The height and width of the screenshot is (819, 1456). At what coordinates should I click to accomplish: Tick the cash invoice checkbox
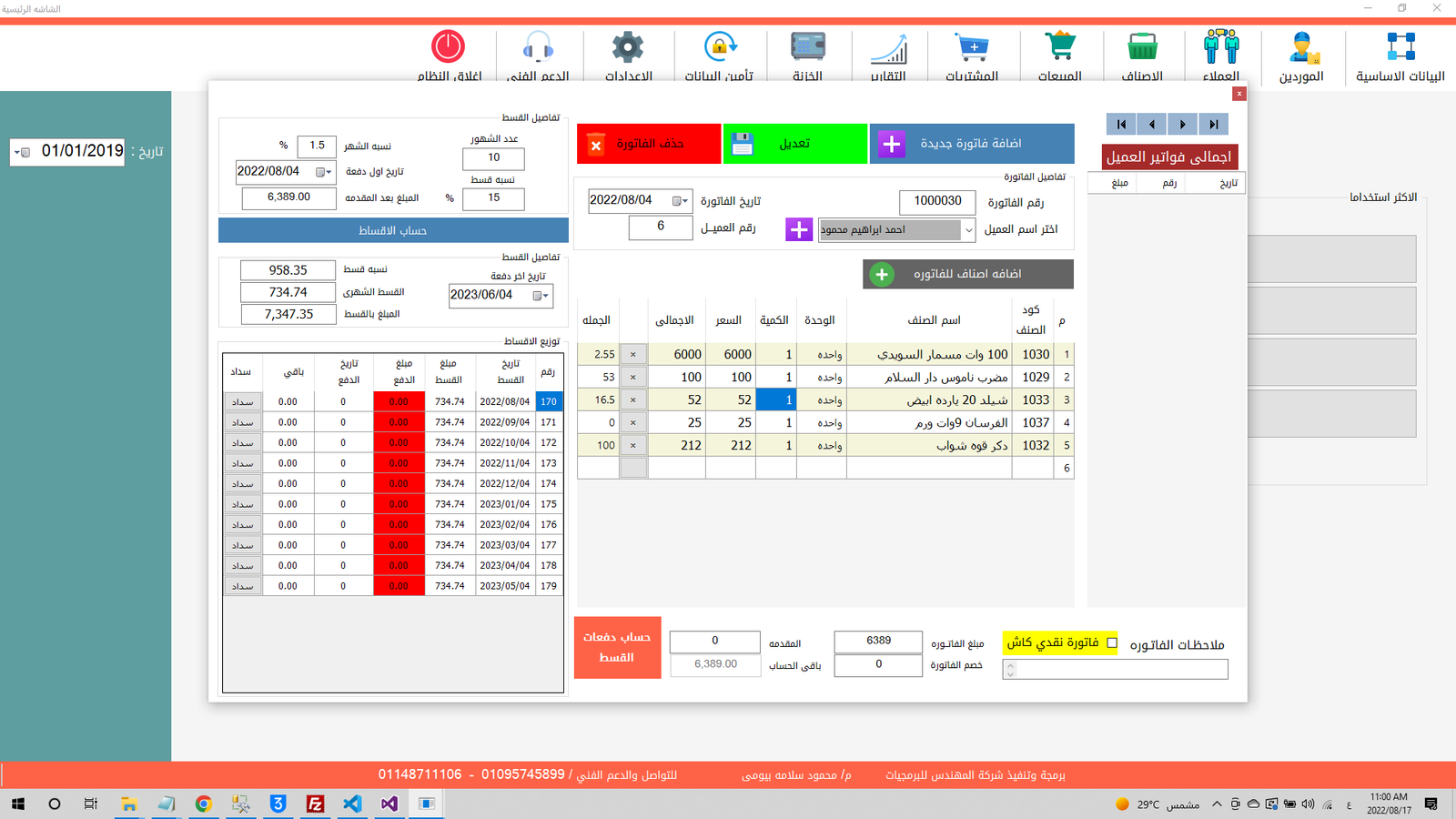(1112, 642)
